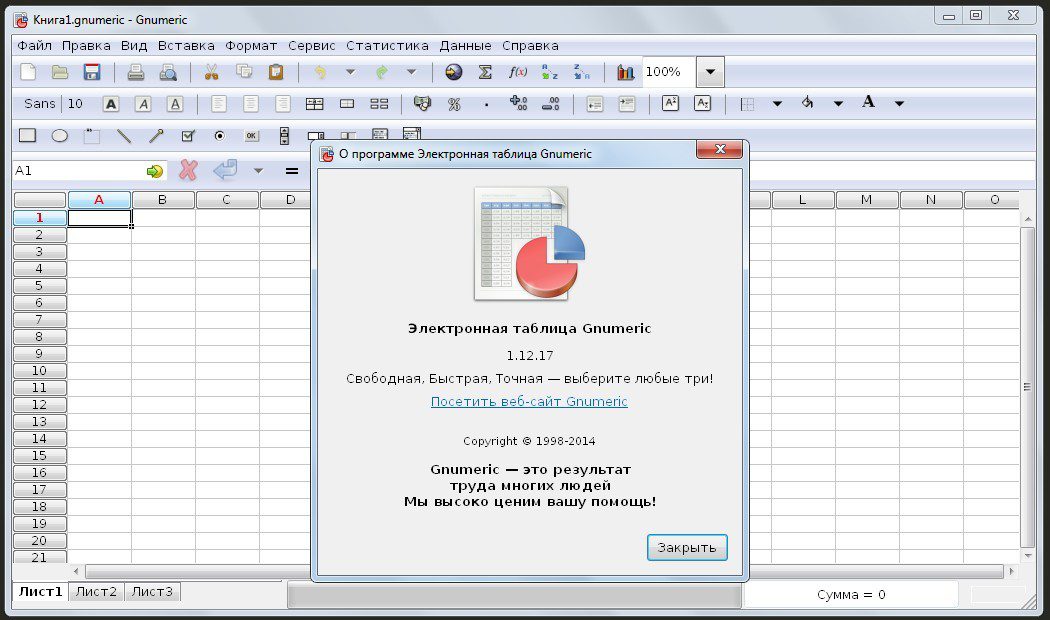Click the Сумма = 0 status area

(851, 595)
